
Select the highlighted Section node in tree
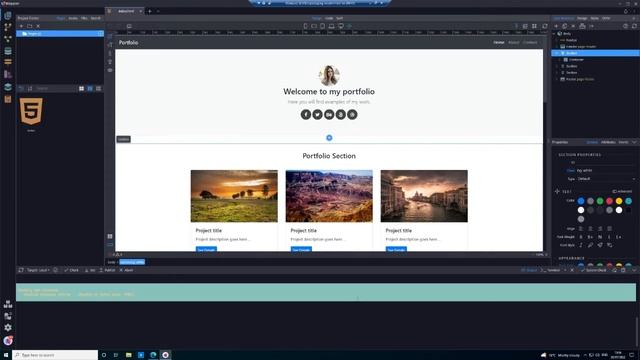[x=596, y=53]
